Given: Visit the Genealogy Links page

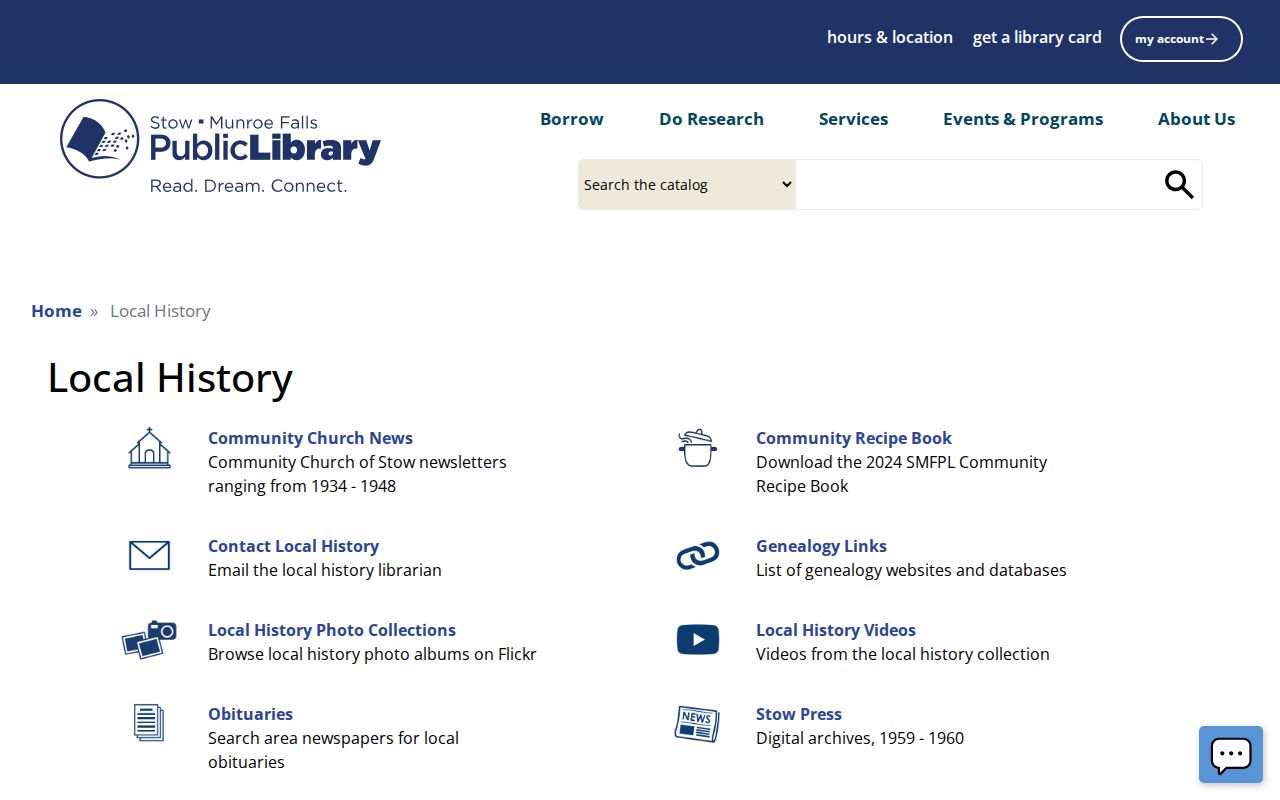Looking at the screenshot, I should [x=821, y=546].
